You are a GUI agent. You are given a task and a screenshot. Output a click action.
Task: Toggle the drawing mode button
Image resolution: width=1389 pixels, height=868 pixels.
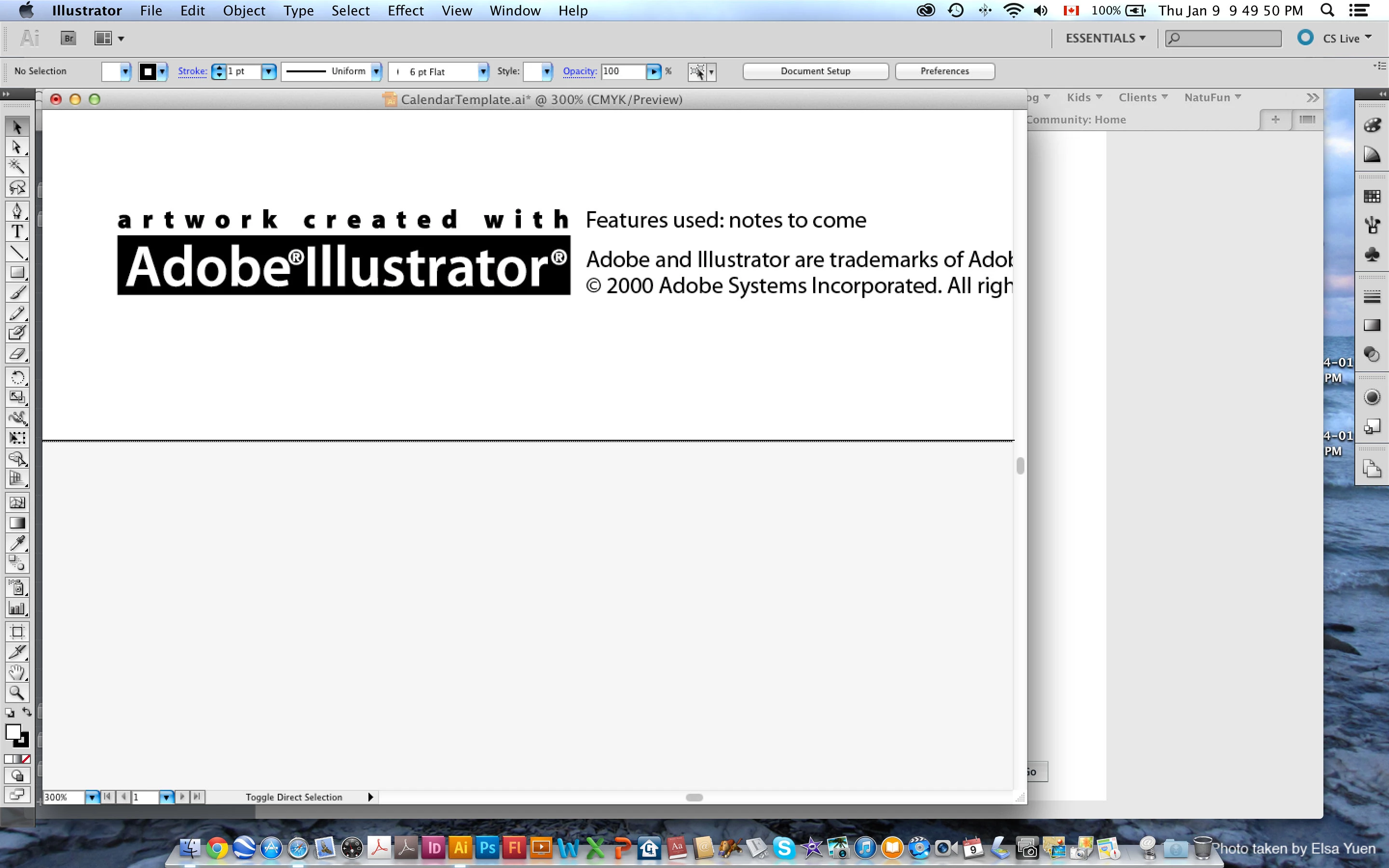[x=17, y=775]
